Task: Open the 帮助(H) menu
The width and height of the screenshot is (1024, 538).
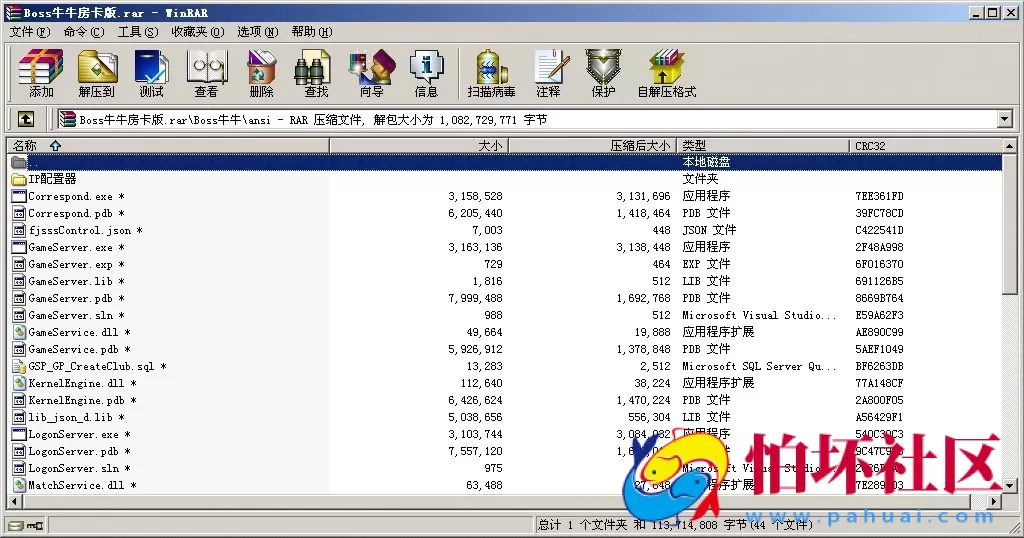Action: tap(312, 32)
